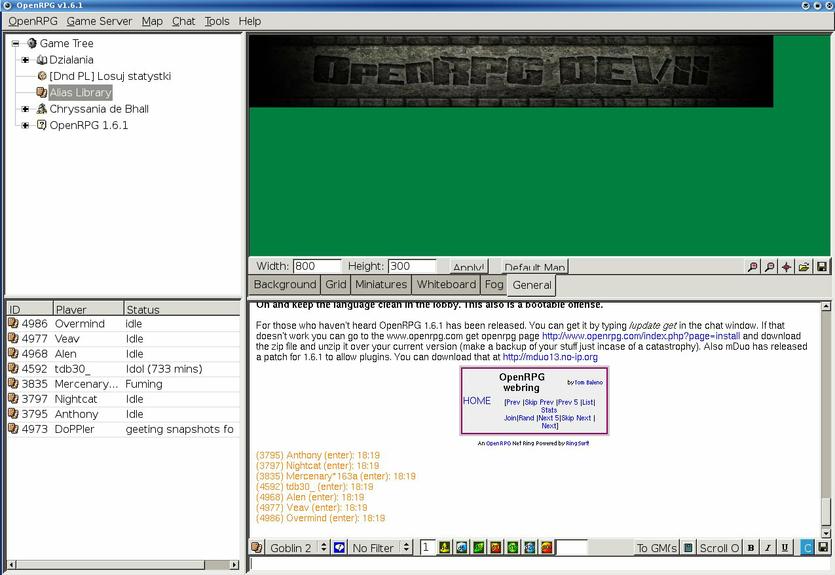
Task: Click the Alias Library node icon
Action: pos(42,92)
